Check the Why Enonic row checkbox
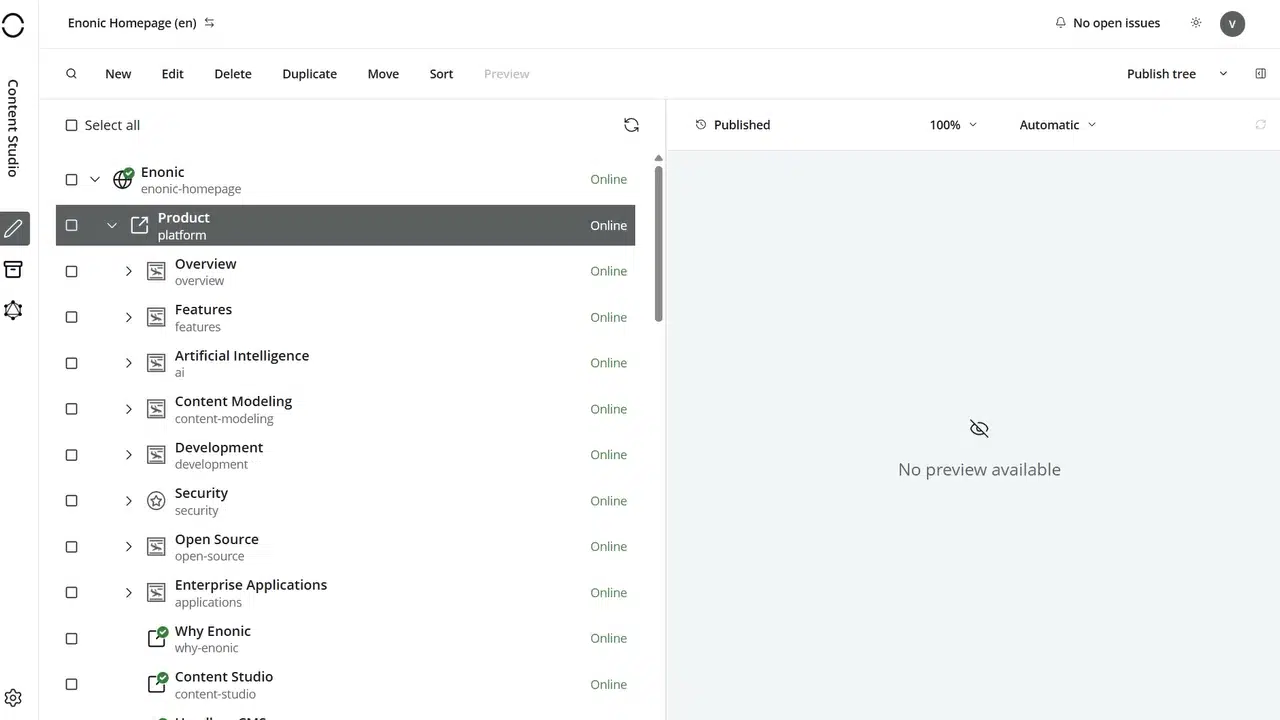 coord(71,638)
